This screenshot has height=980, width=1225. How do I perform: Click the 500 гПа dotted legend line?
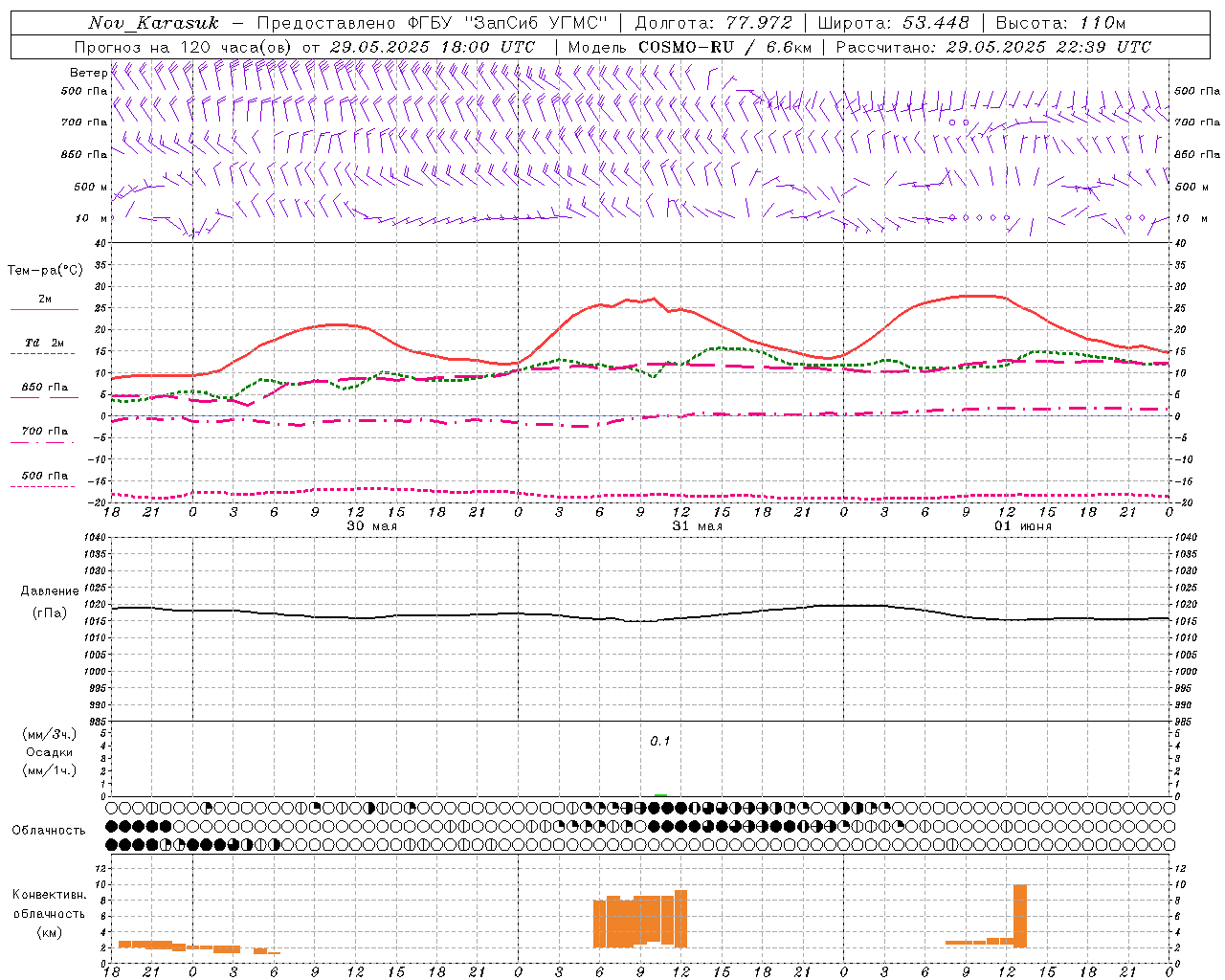[x=44, y=486]
